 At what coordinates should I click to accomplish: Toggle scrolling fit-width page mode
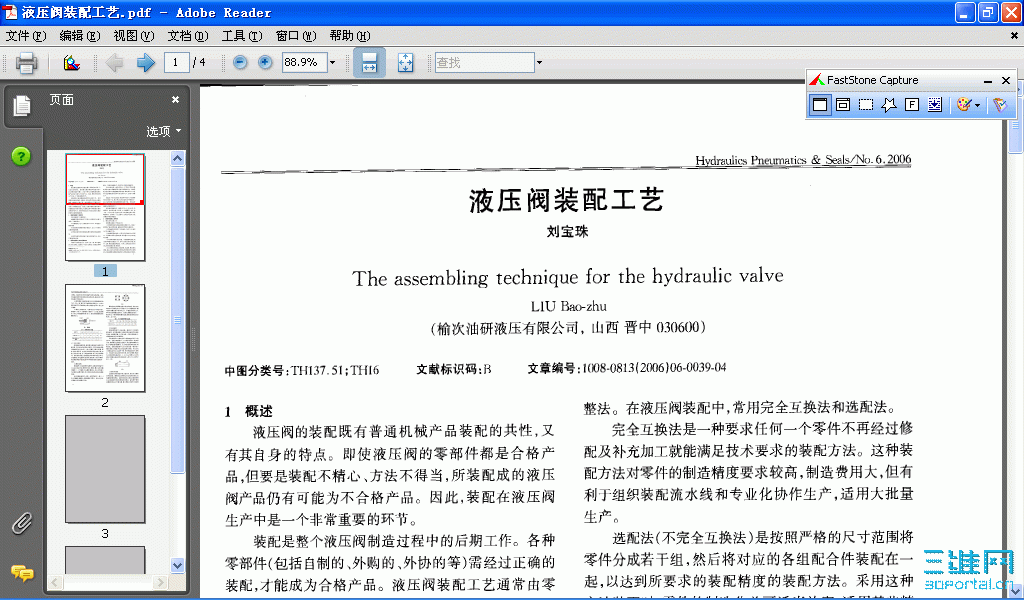370,63
